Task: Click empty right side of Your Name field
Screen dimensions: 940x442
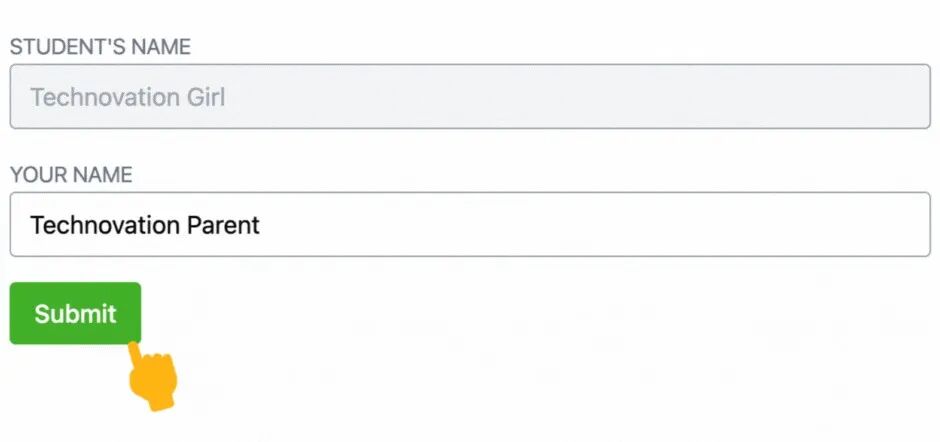Action: tap(700, 225)
